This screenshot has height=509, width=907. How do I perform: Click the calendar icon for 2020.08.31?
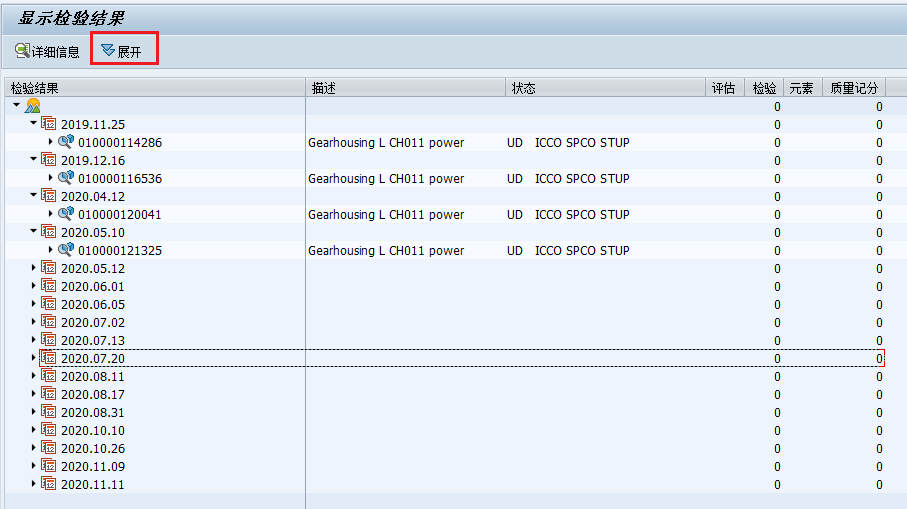(x=49, y=411)
